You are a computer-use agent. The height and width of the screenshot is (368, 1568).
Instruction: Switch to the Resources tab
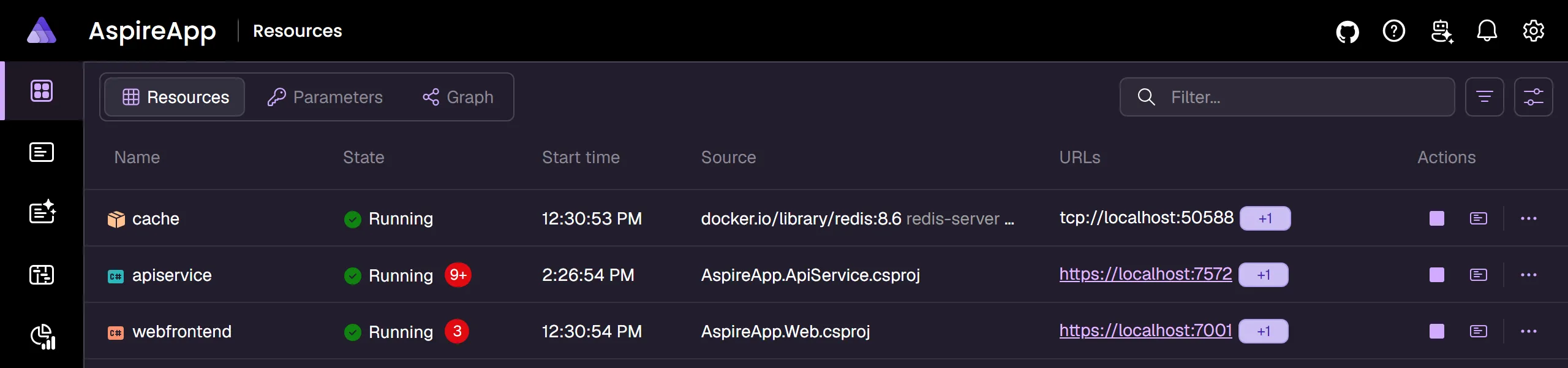pos(175,97)
